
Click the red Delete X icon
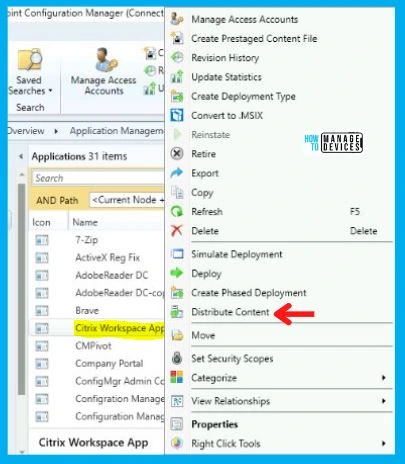click(x=177, y=231)
